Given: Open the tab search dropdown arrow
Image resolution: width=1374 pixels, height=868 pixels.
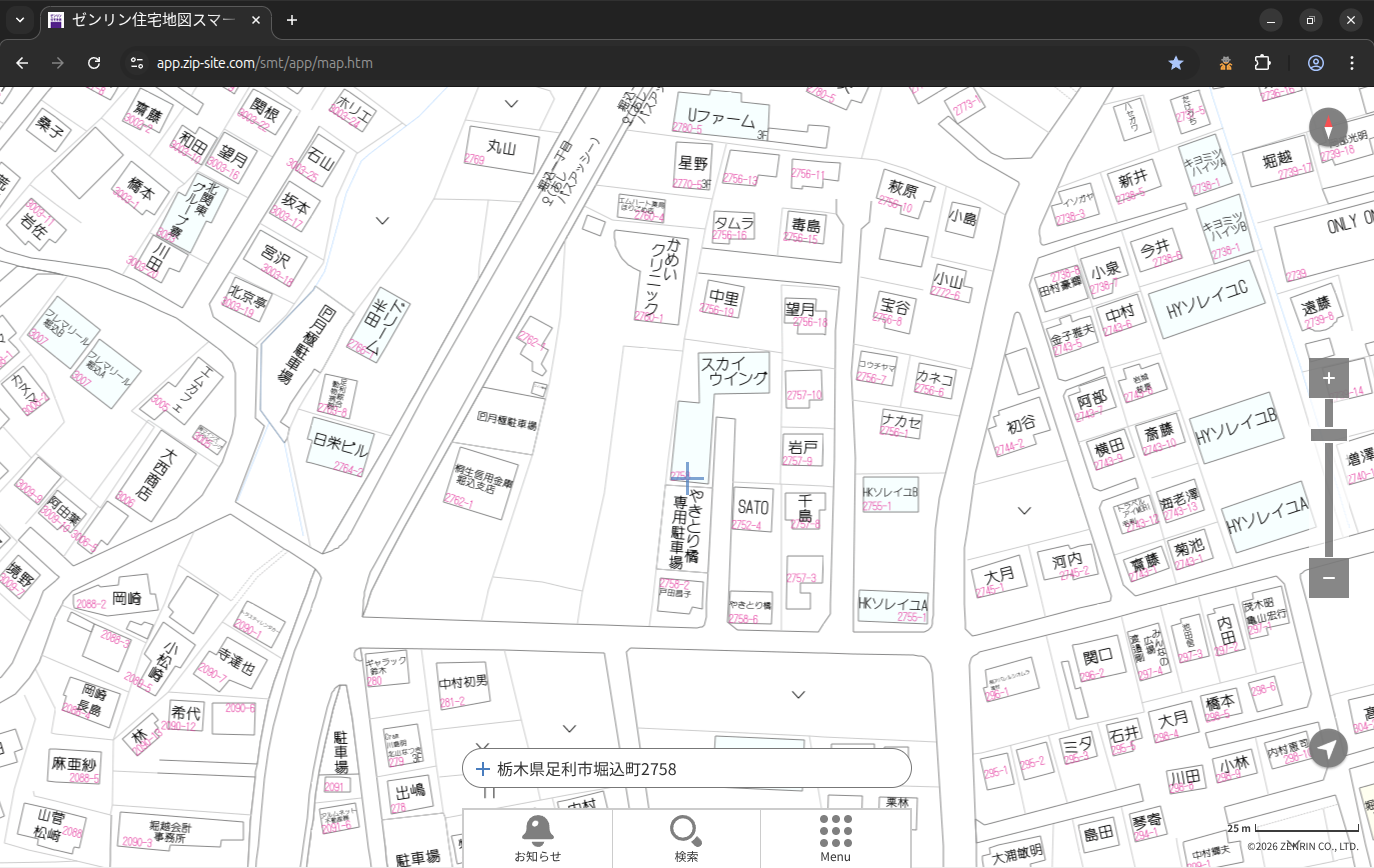Looking at the screenshot, I should tap(20, 20).
